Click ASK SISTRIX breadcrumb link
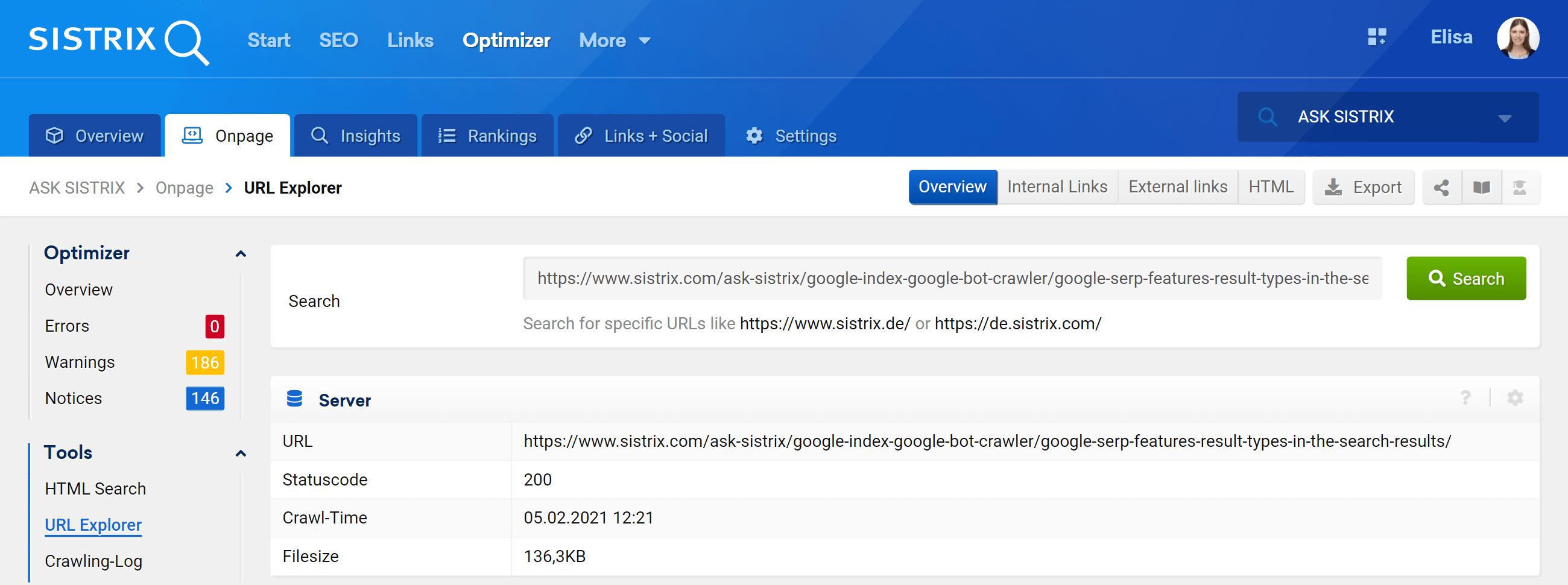 (77, 188)
